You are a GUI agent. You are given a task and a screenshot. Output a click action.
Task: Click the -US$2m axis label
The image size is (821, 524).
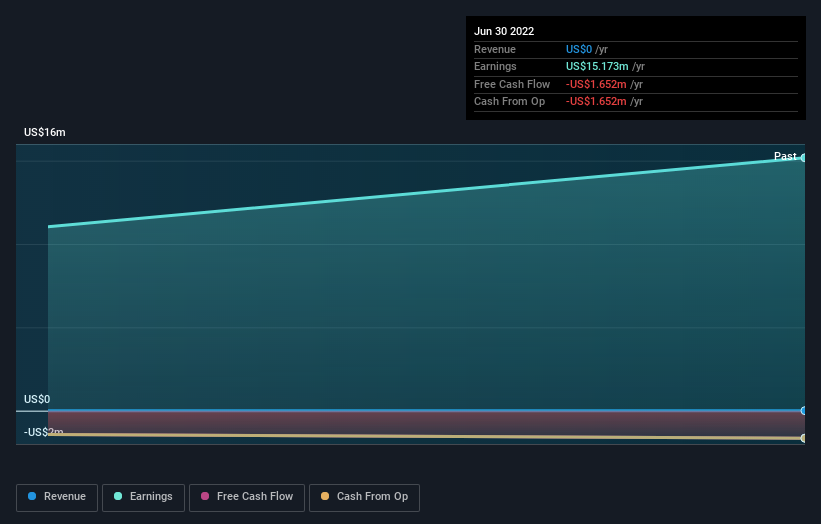point(43,432)
